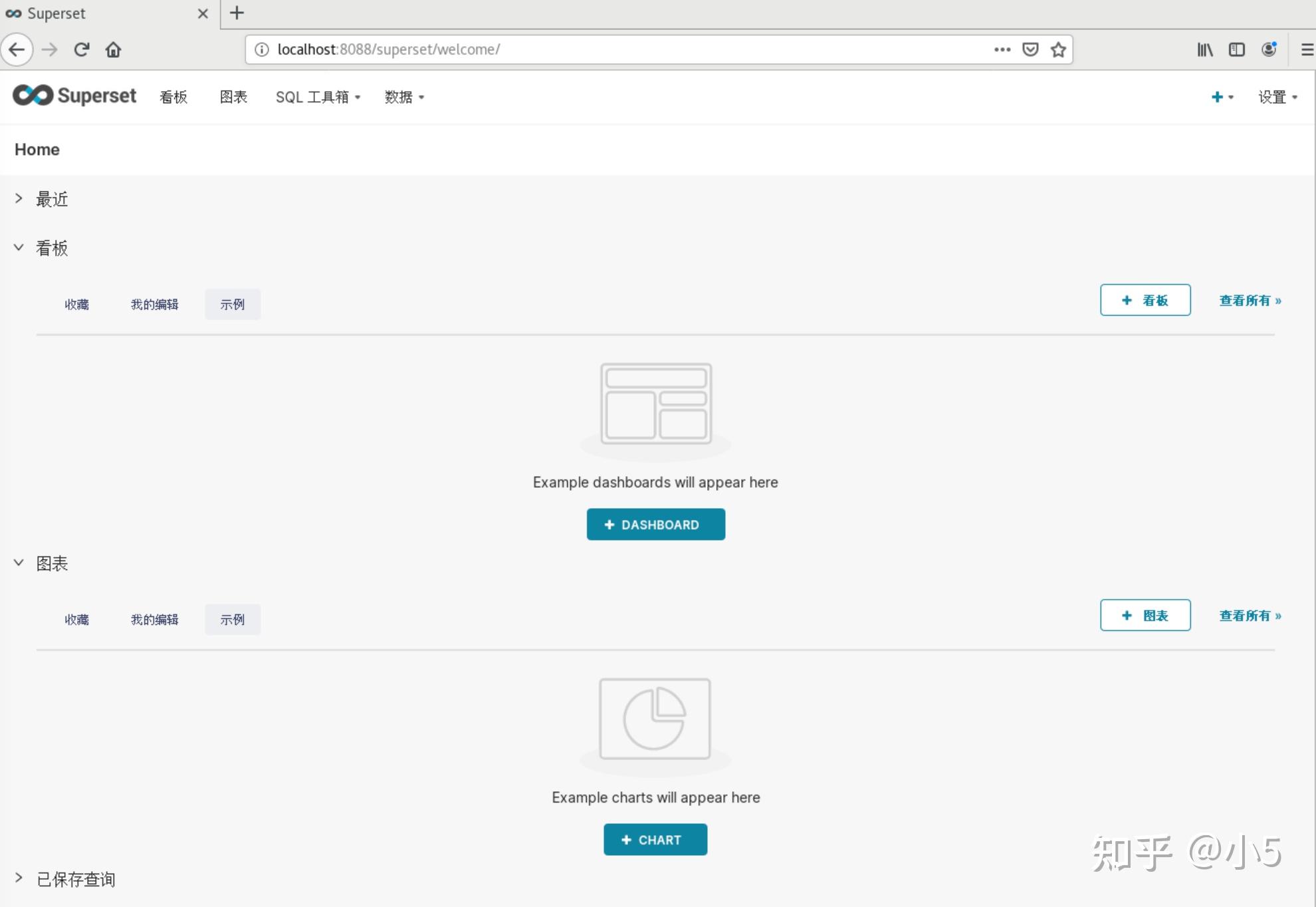The image size is (1316, 907).
Task: Reload the page with the refresh icon
Action: pyautogui.click(x=81, y=49)
